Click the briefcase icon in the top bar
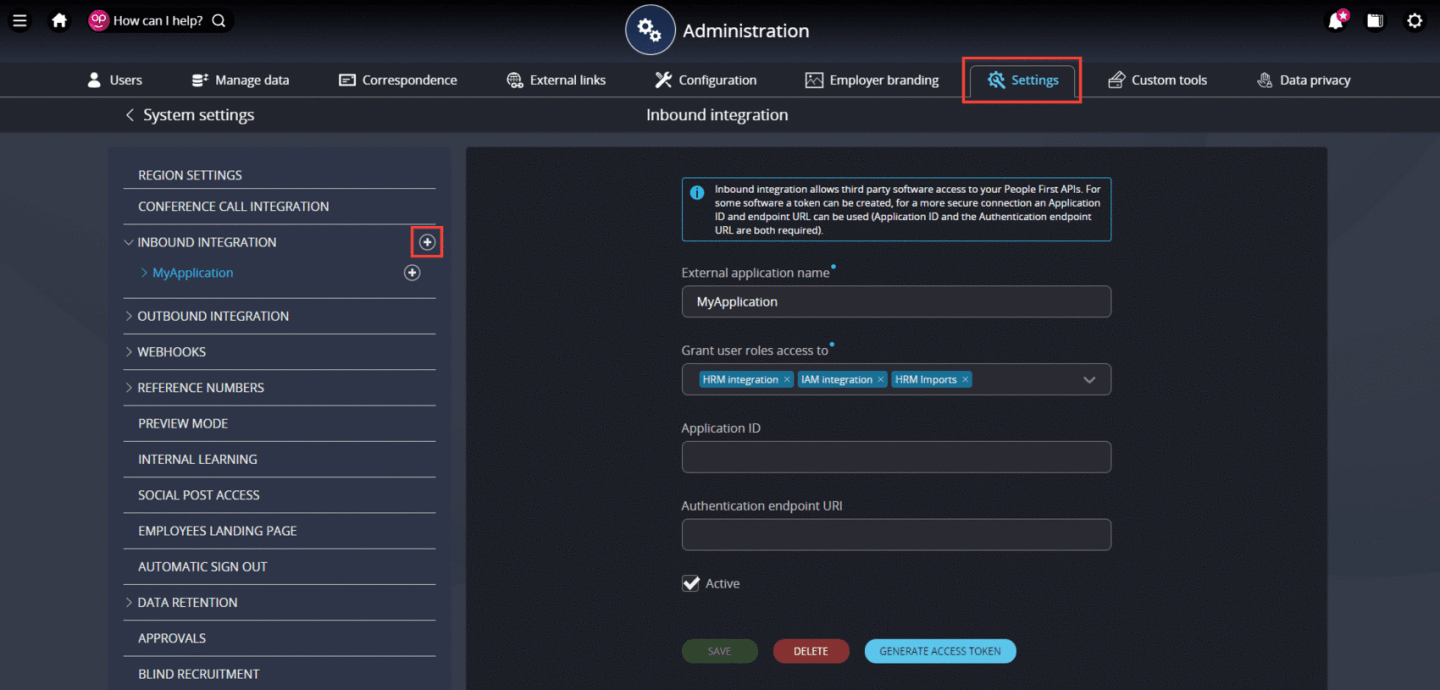1440x690 pixels. coord(1375,20)
